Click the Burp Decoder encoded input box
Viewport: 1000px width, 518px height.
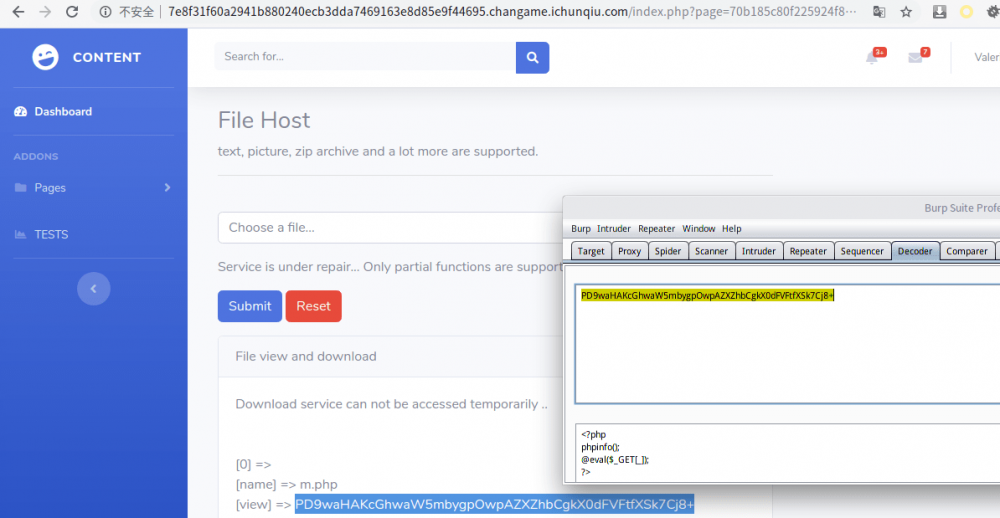tap(787, 344)
